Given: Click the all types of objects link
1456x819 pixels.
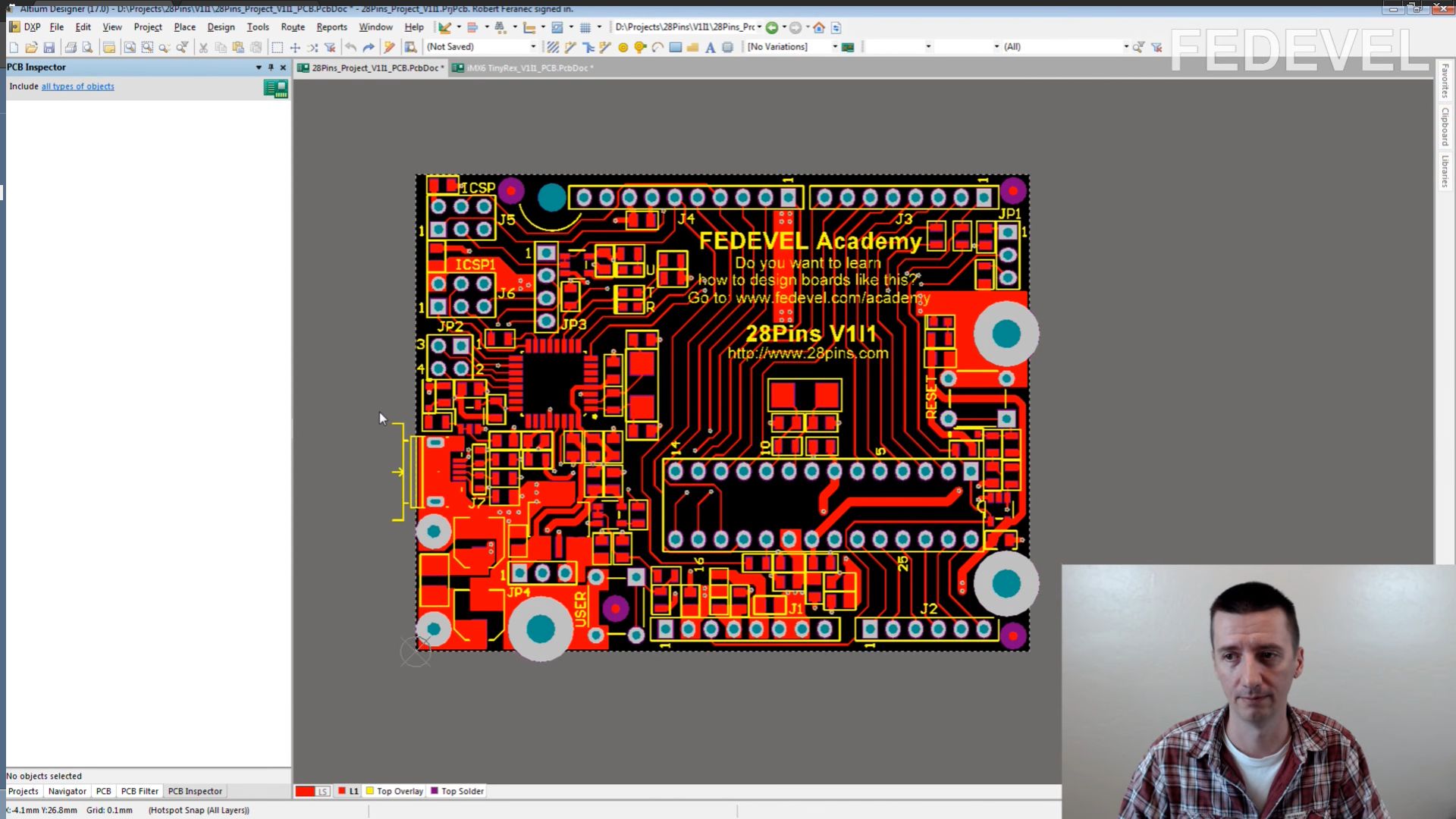Looking at the screenshot, I should pos(77,86).
